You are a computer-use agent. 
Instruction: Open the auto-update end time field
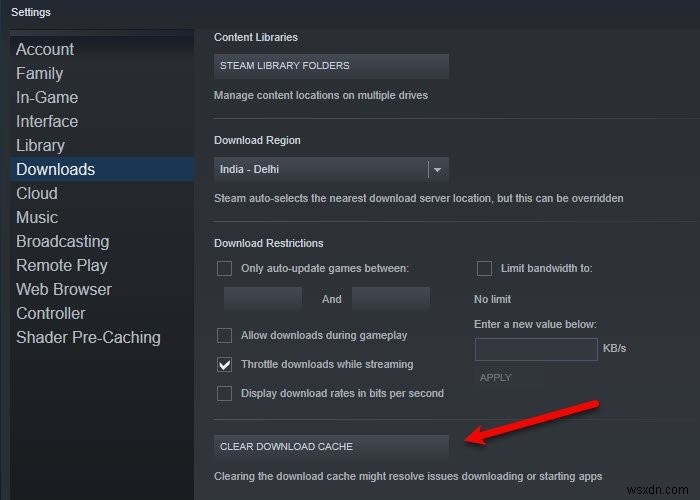click(x=391, y=299)
